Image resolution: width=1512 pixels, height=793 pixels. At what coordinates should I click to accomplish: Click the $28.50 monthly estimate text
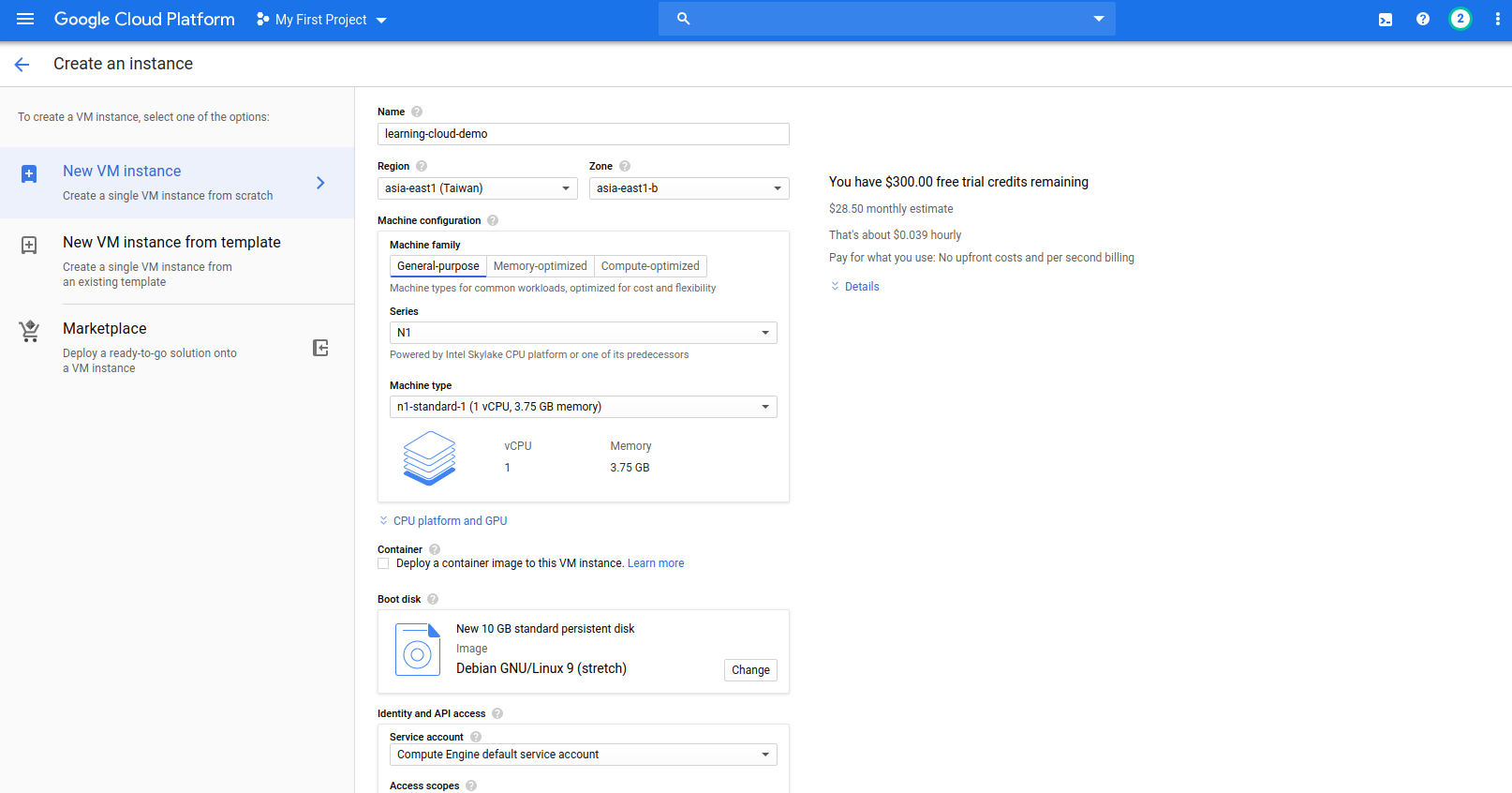coord(891,209)
